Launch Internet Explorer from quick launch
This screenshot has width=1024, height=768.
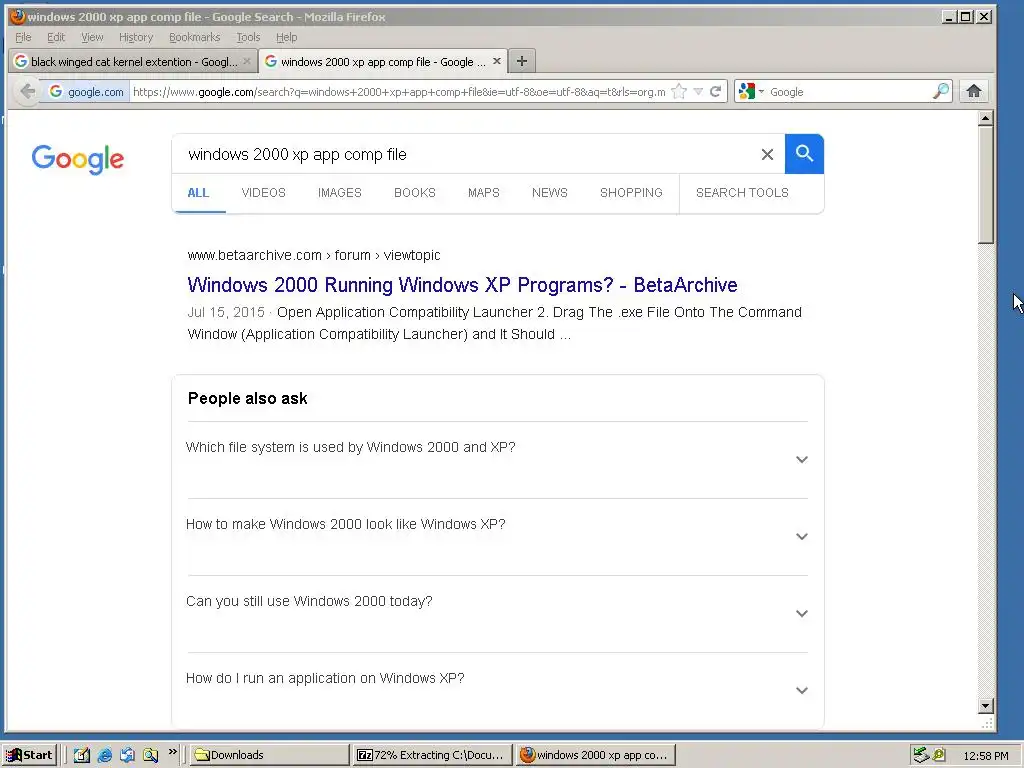click(x=104, y=755)
